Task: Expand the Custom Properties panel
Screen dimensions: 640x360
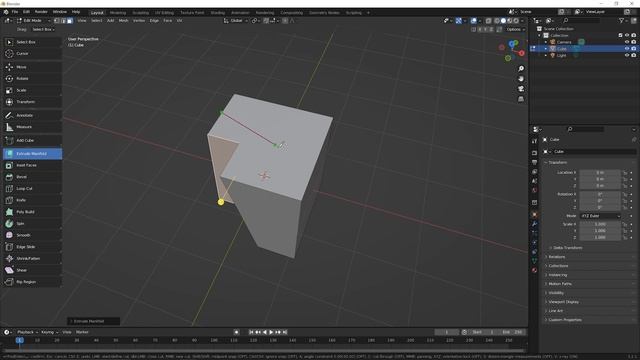Action: click(565, 320)
